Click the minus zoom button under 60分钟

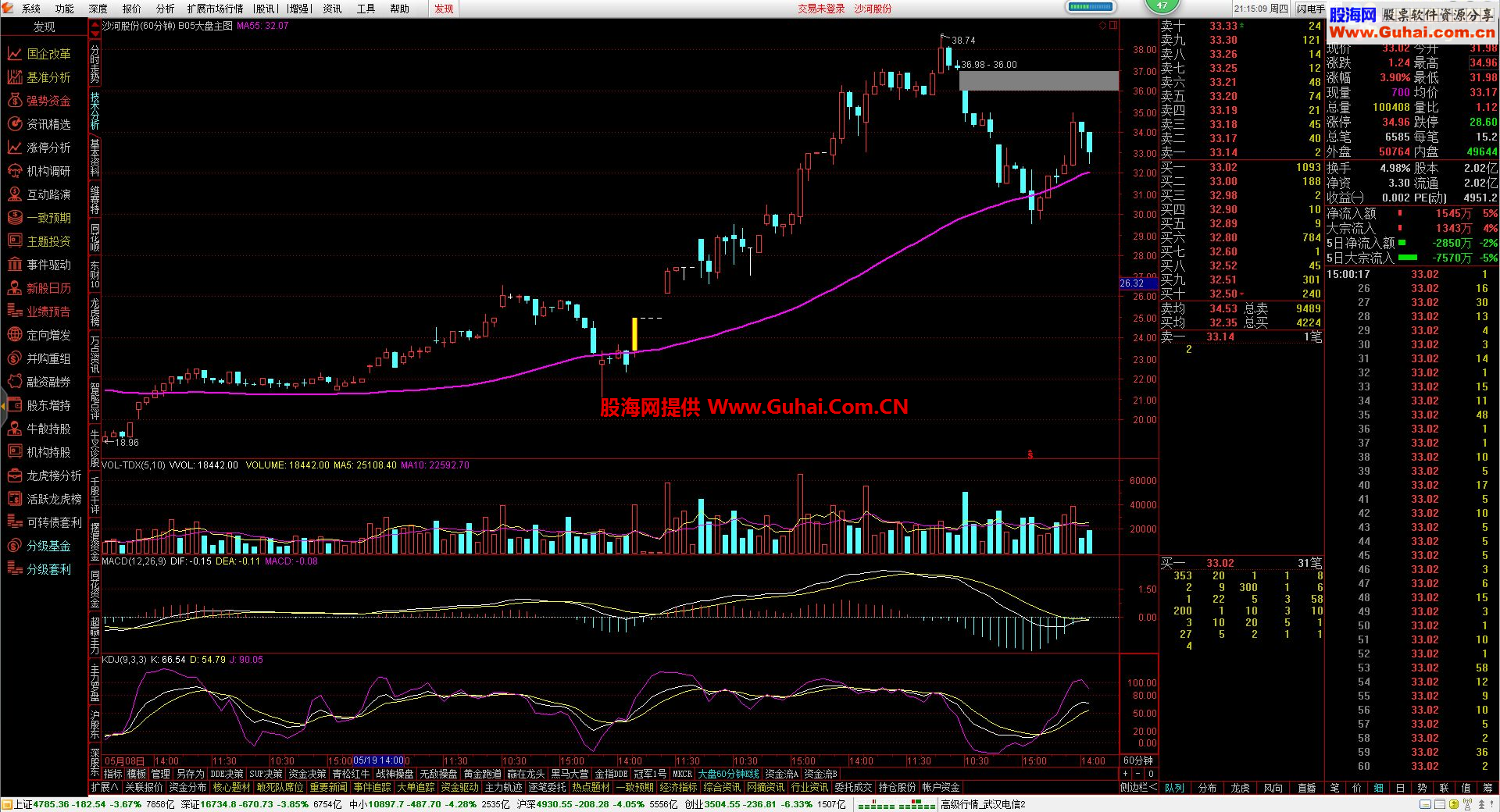[1138, 774]
